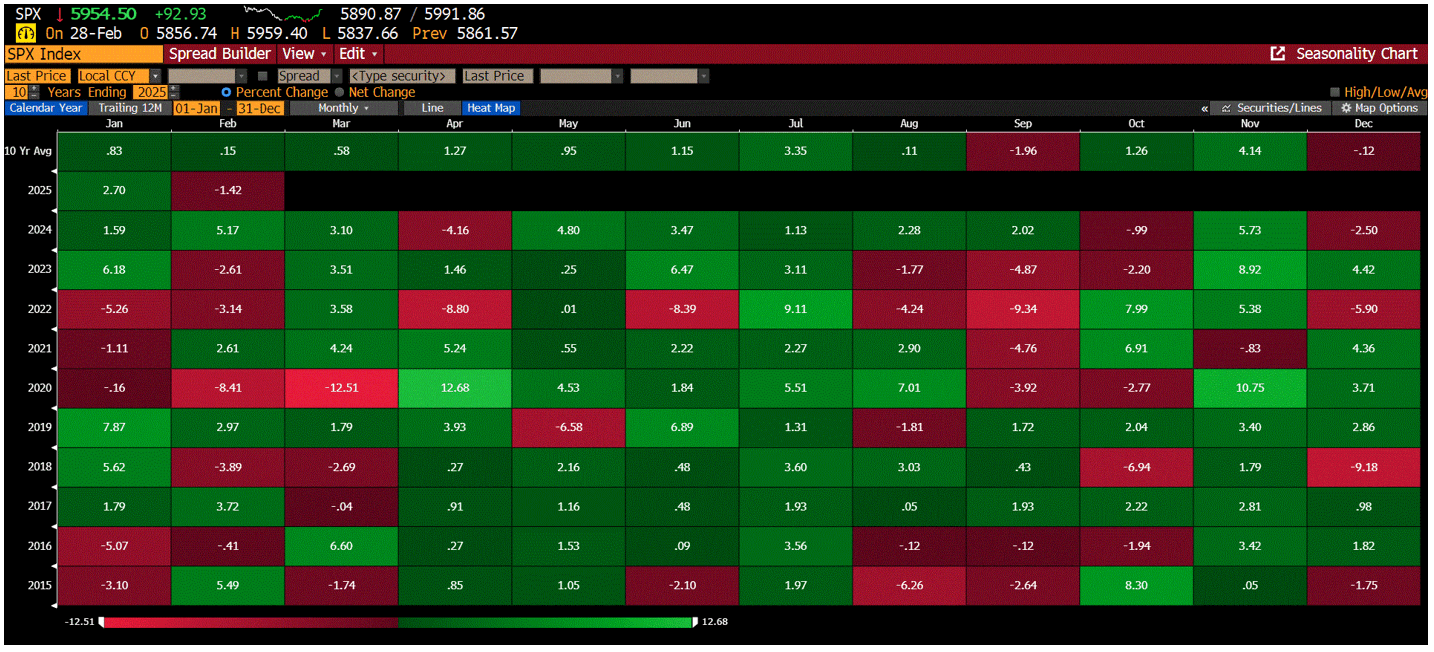
Task: Open the Monthly period dropdown
Action: click(346, 107)
